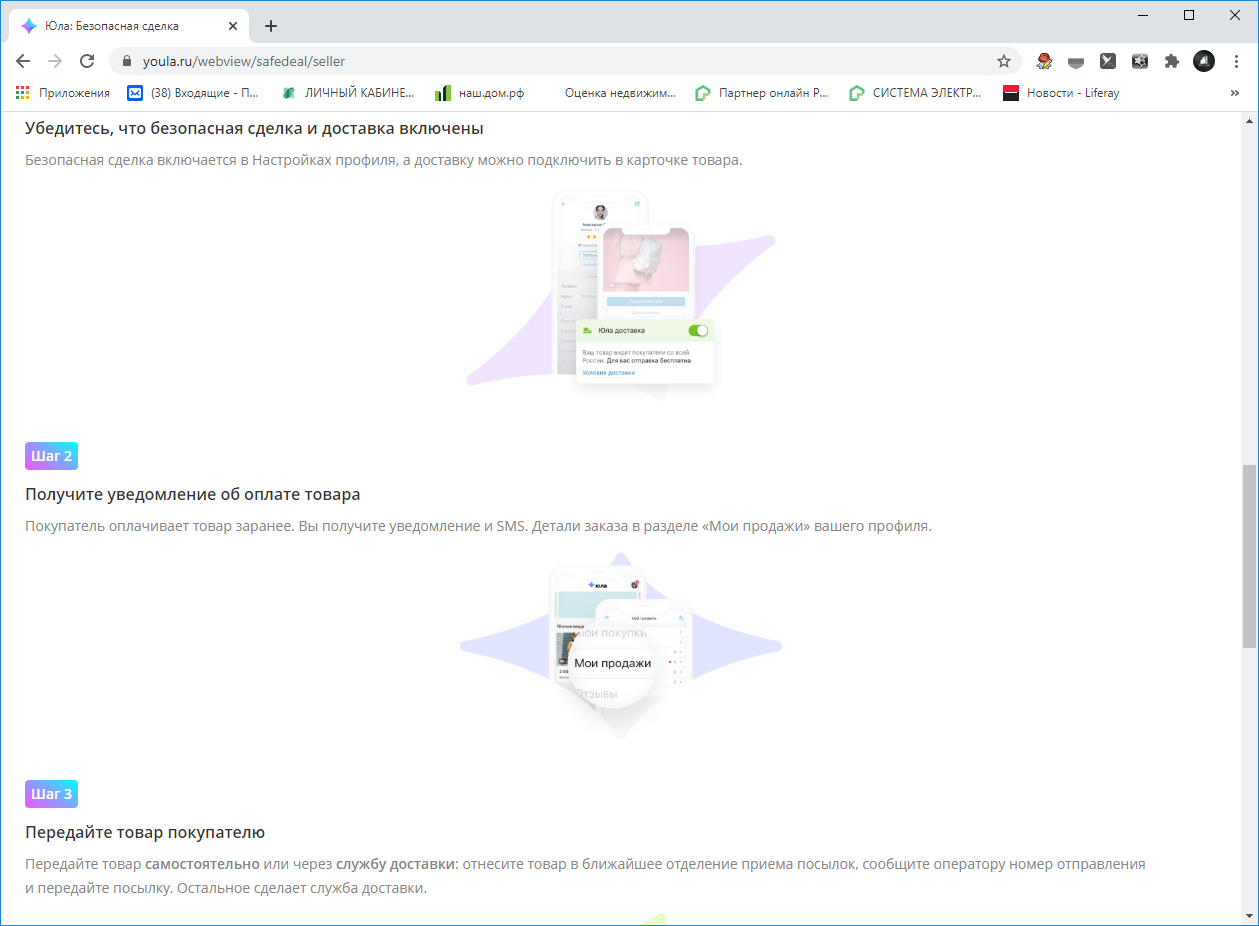Click the Шаг 3 badge

(51, 794)
